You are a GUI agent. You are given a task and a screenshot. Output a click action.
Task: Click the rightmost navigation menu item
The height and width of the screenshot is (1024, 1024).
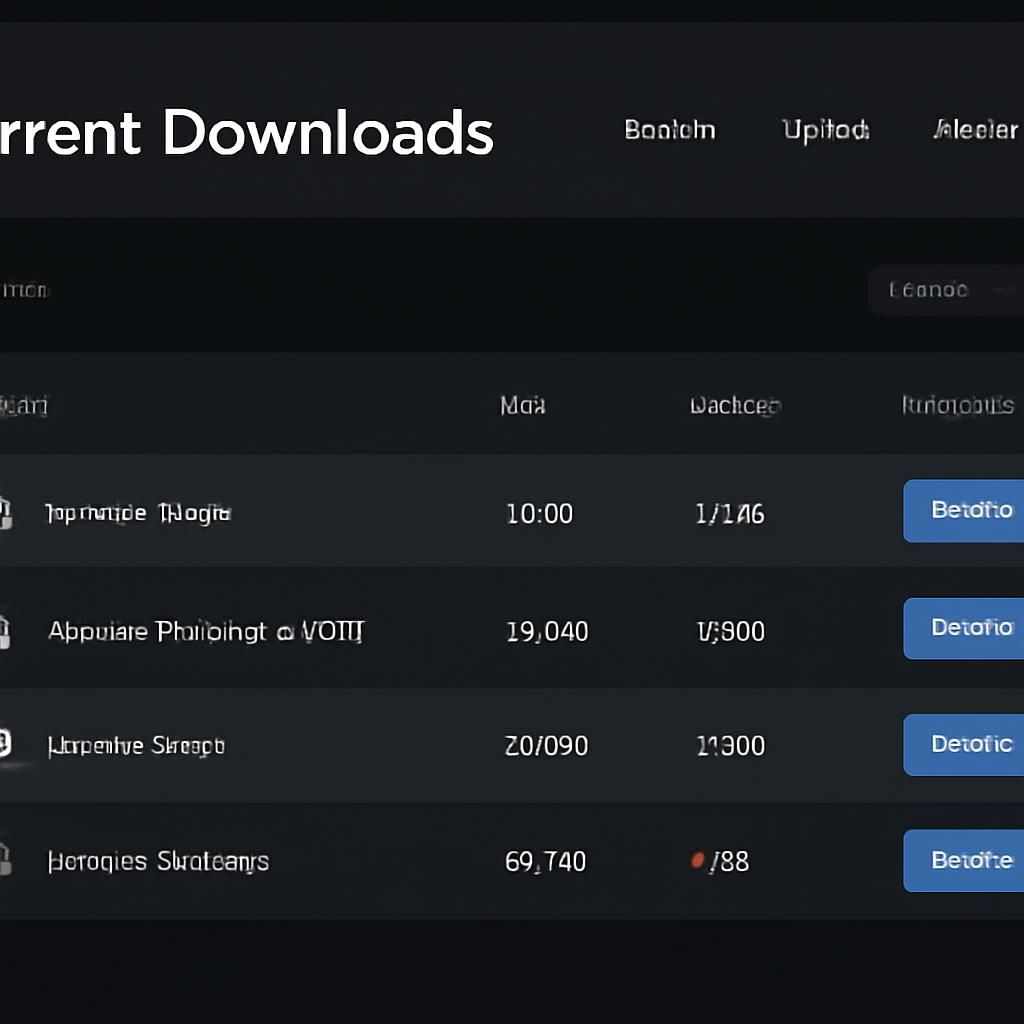coord(978,130)
